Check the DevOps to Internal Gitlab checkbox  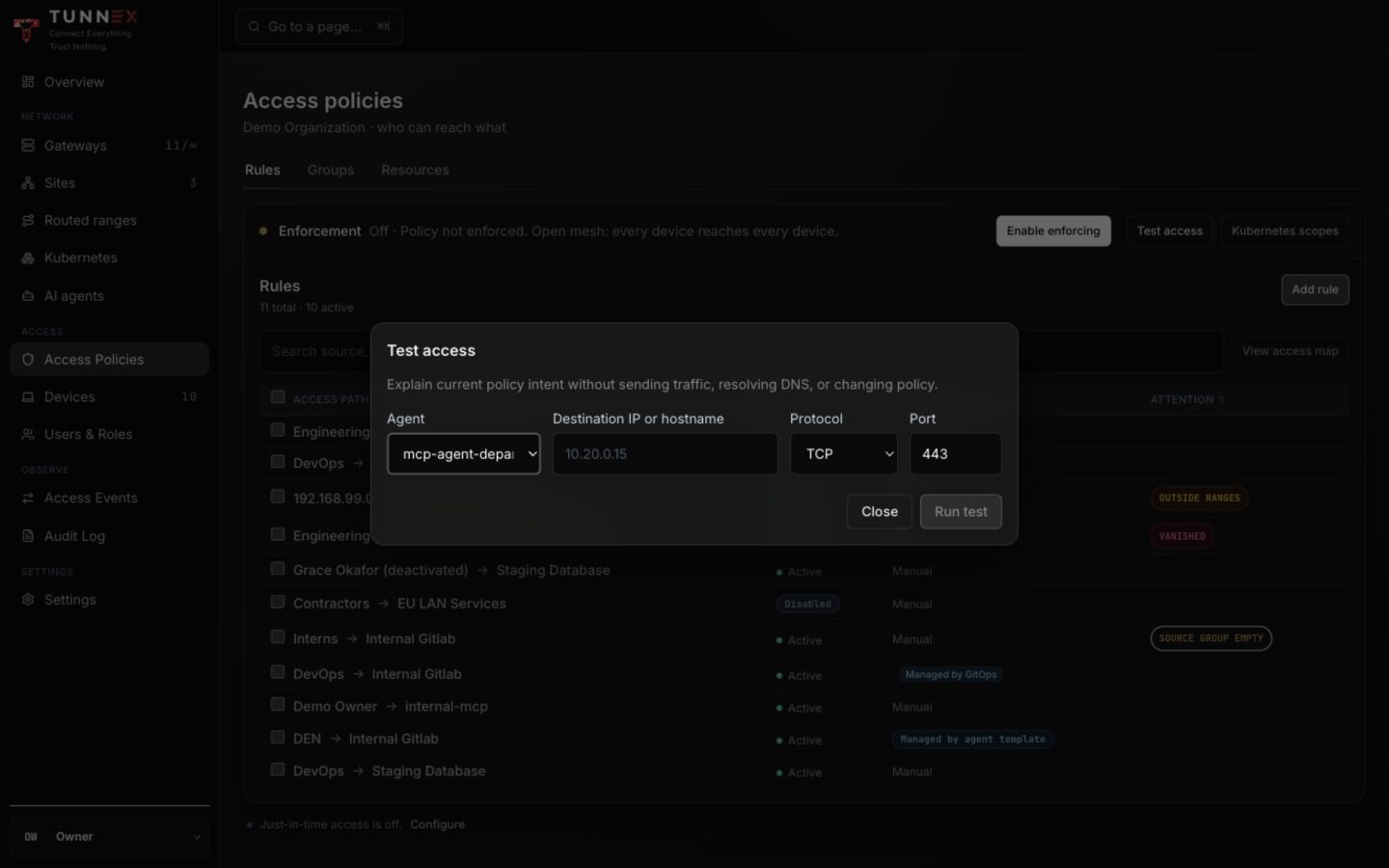coord(278,672)
